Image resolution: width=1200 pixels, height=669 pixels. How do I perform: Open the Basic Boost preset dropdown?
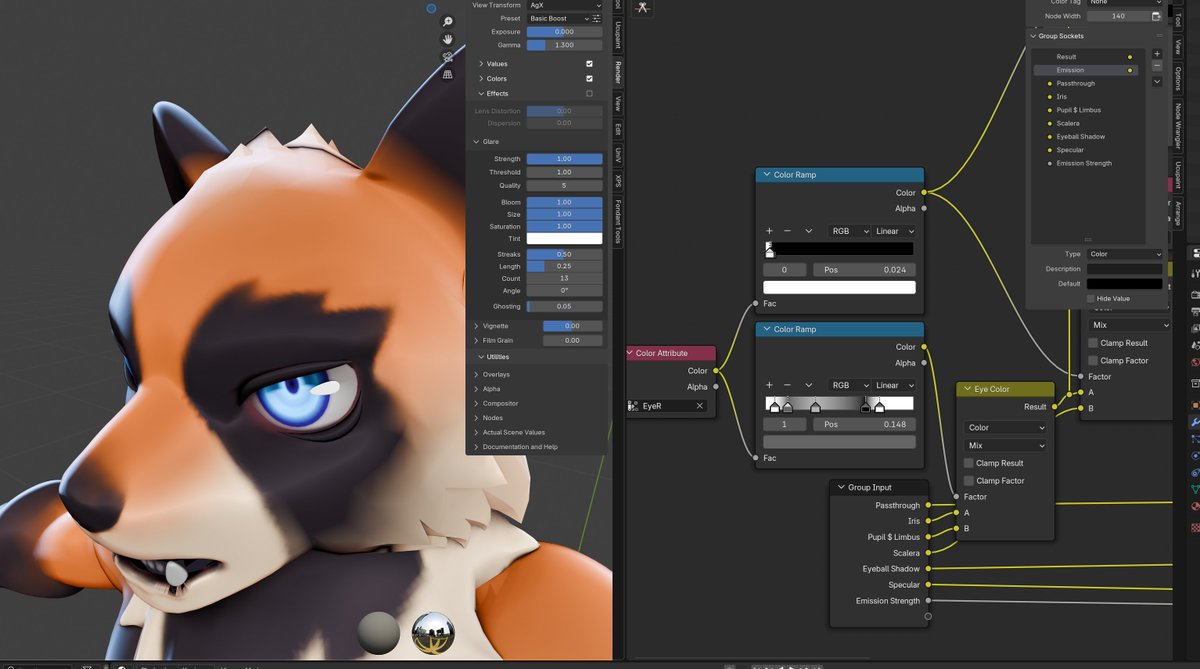pos(558,18)
